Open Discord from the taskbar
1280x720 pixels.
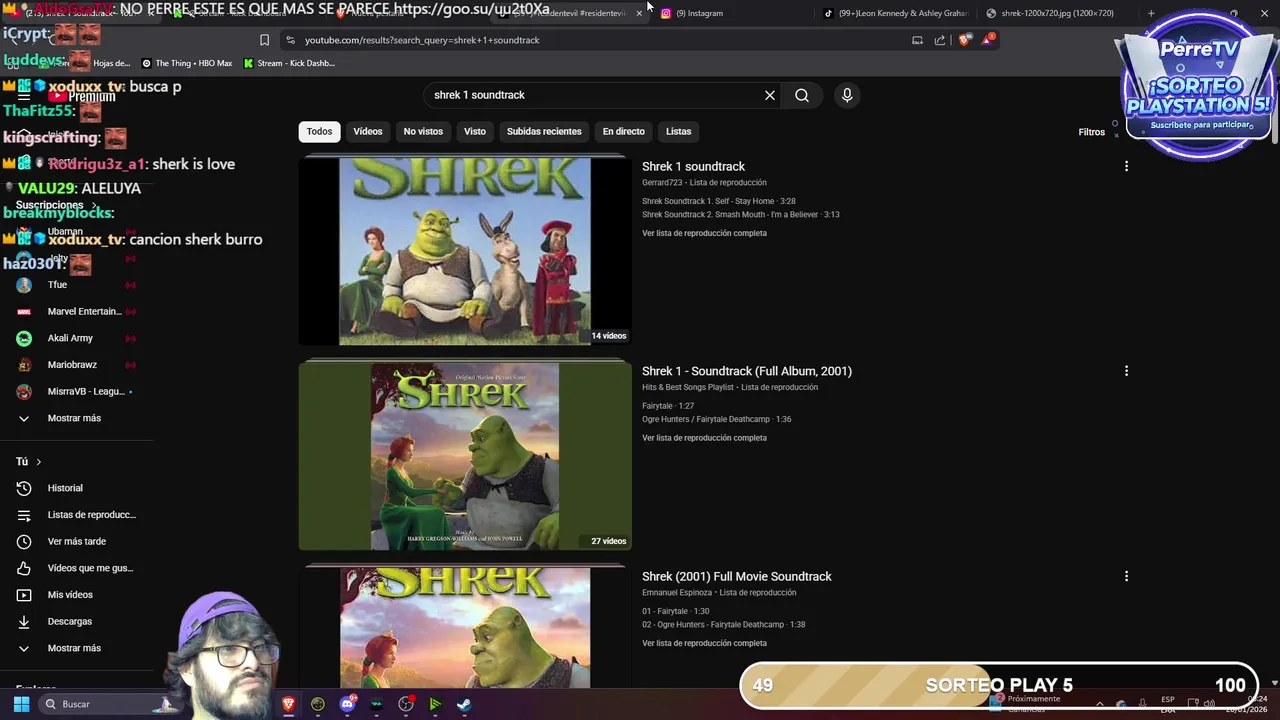tap(347, 704)
